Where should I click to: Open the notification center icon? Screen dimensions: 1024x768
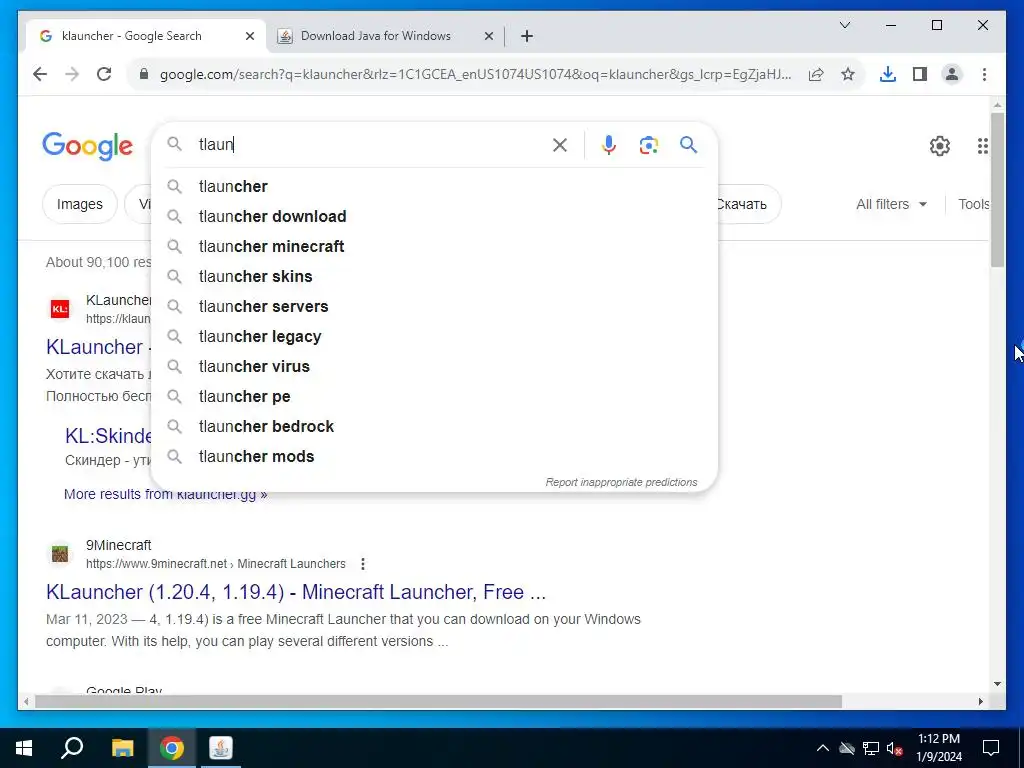coord(991,748)
